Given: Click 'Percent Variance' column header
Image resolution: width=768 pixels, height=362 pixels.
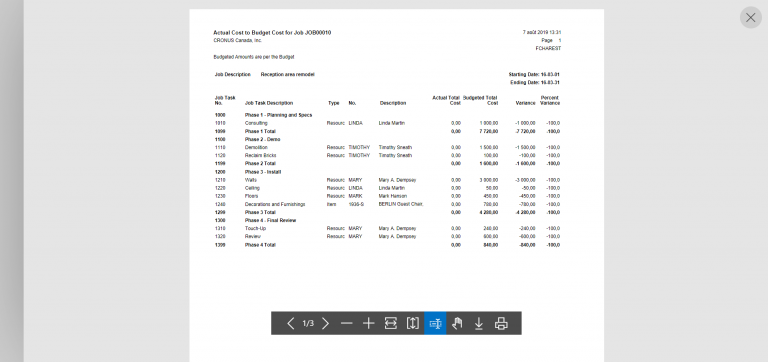Looking at the screenshot, I should [x=550, y=100].
